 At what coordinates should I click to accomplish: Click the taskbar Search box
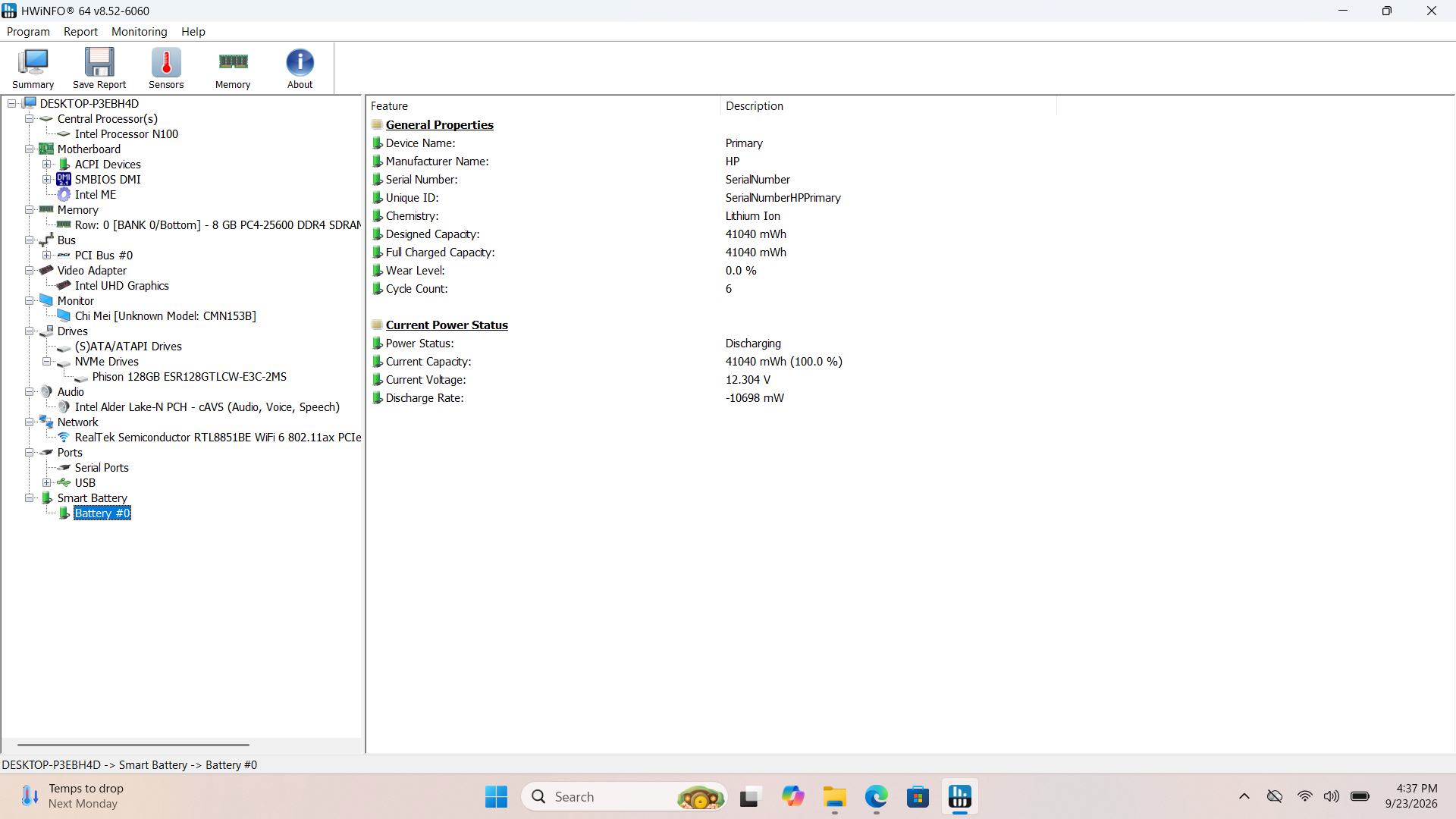624,797
